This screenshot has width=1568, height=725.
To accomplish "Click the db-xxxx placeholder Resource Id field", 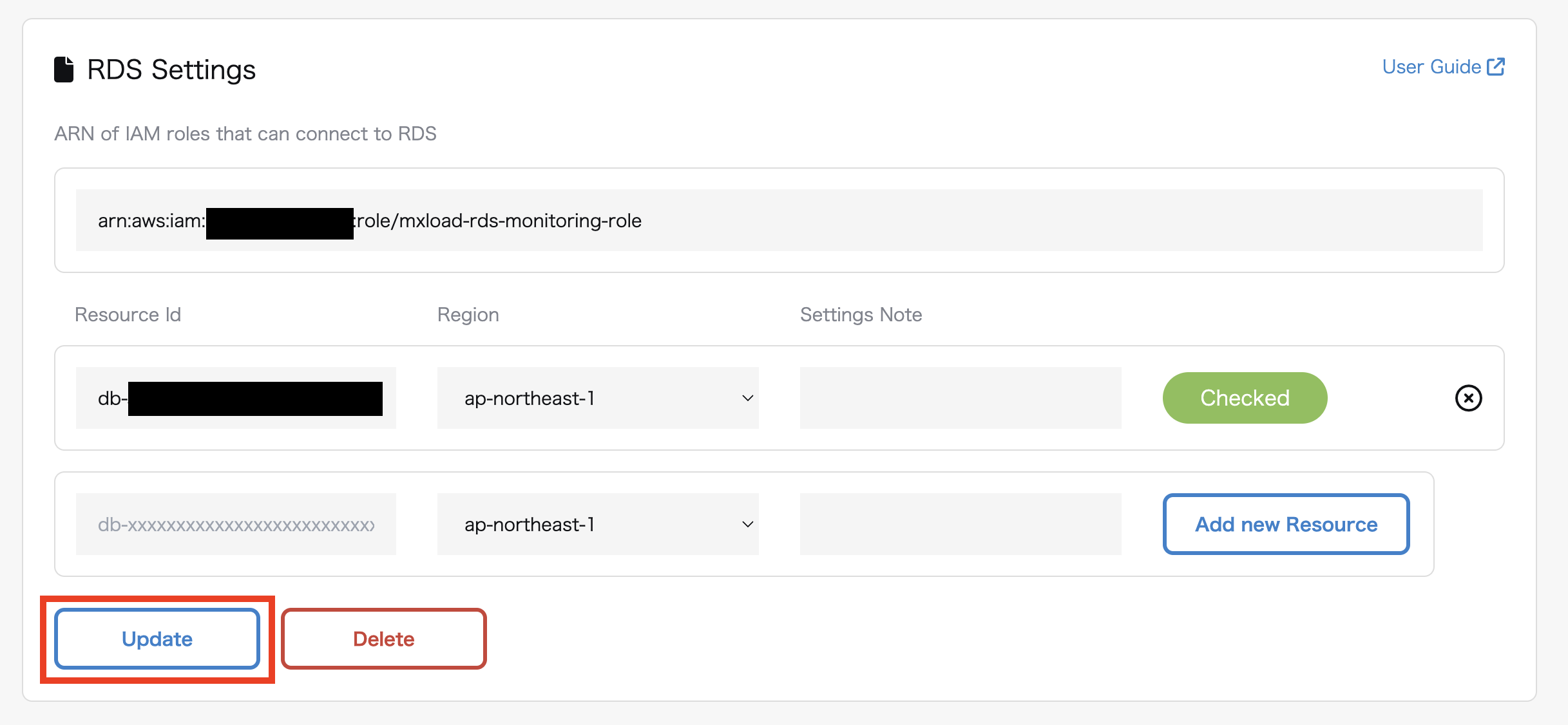I will [x=236, y=524].
